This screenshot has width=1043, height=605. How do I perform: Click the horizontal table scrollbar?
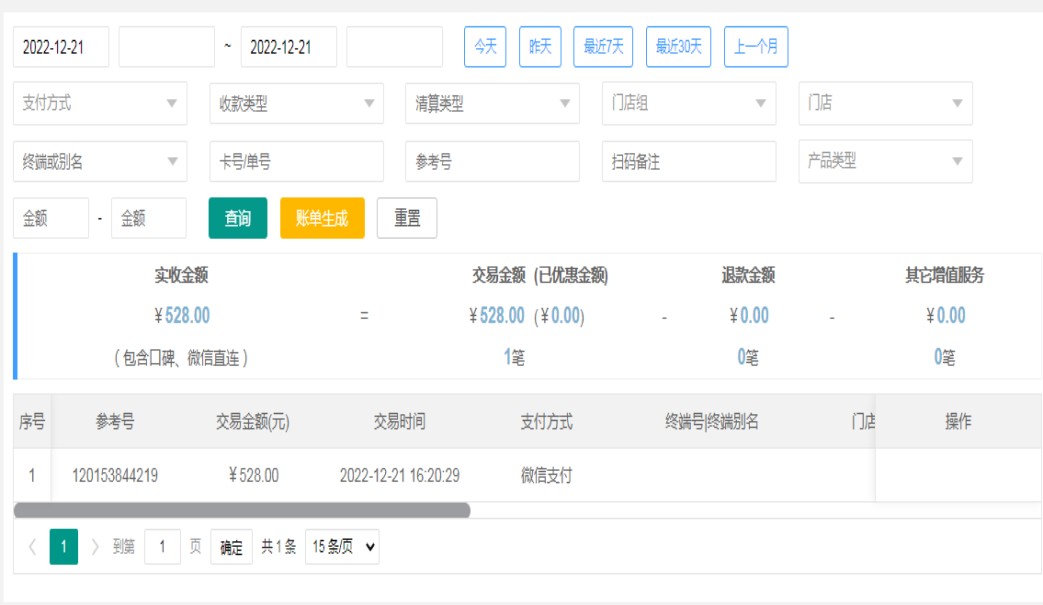click(x=242, y=510)
